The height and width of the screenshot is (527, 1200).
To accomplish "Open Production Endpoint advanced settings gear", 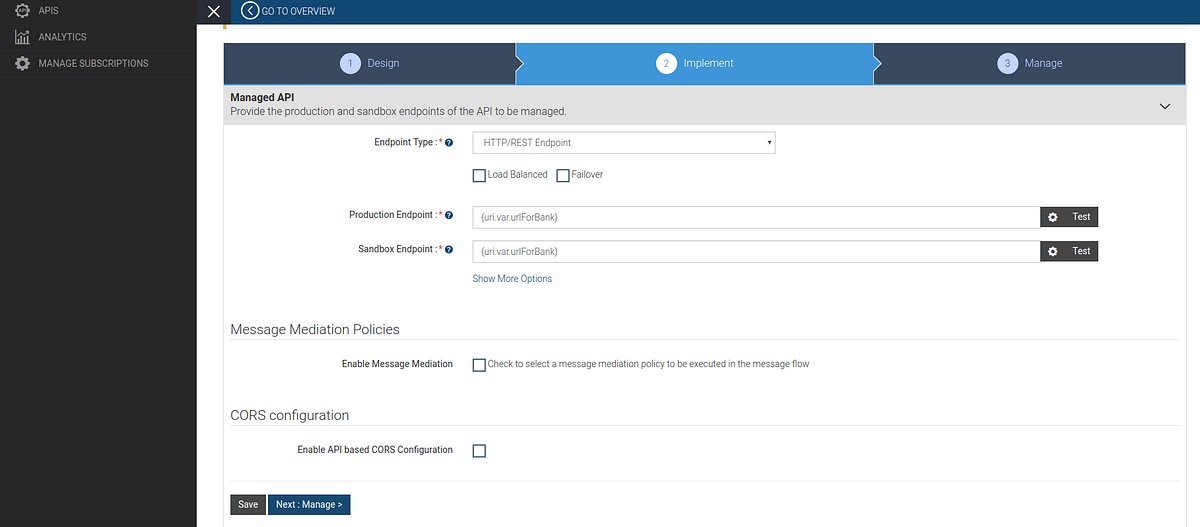I will 1052,217.
